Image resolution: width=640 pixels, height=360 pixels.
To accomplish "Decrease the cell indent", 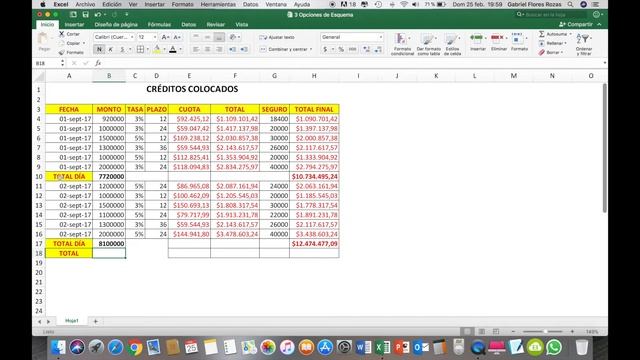I will [x=232, y=49].
